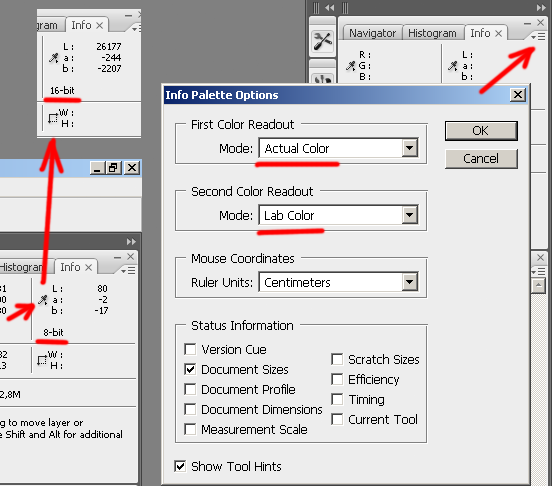This screenshot has height=486, width=552.
Task: Click the tools wrench icon in dock
Action: click(322, 41)
